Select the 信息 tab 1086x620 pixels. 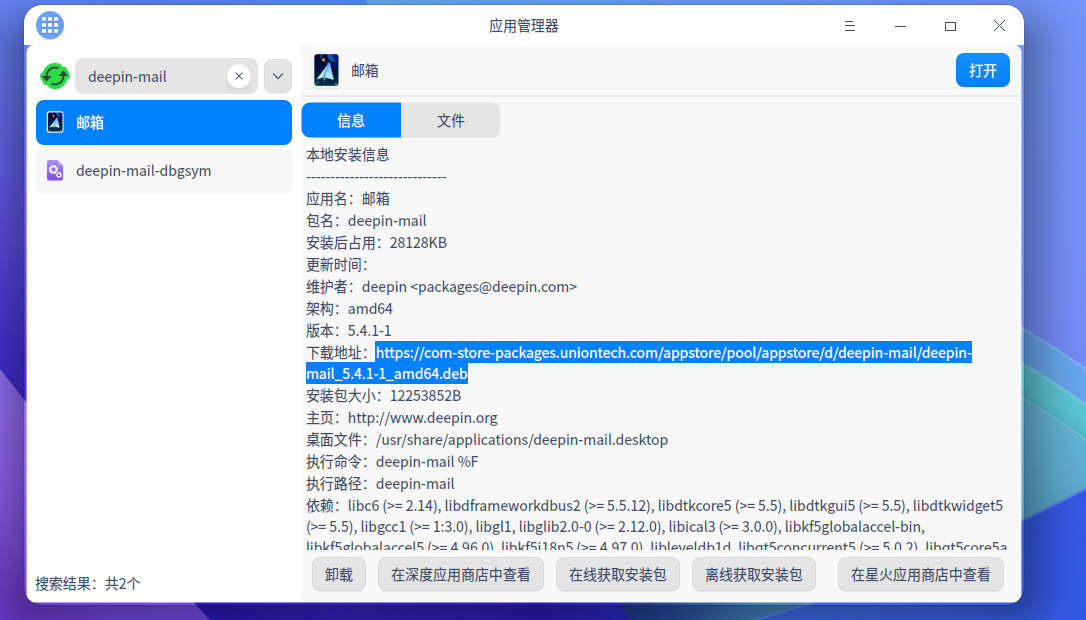coord(351,119)
